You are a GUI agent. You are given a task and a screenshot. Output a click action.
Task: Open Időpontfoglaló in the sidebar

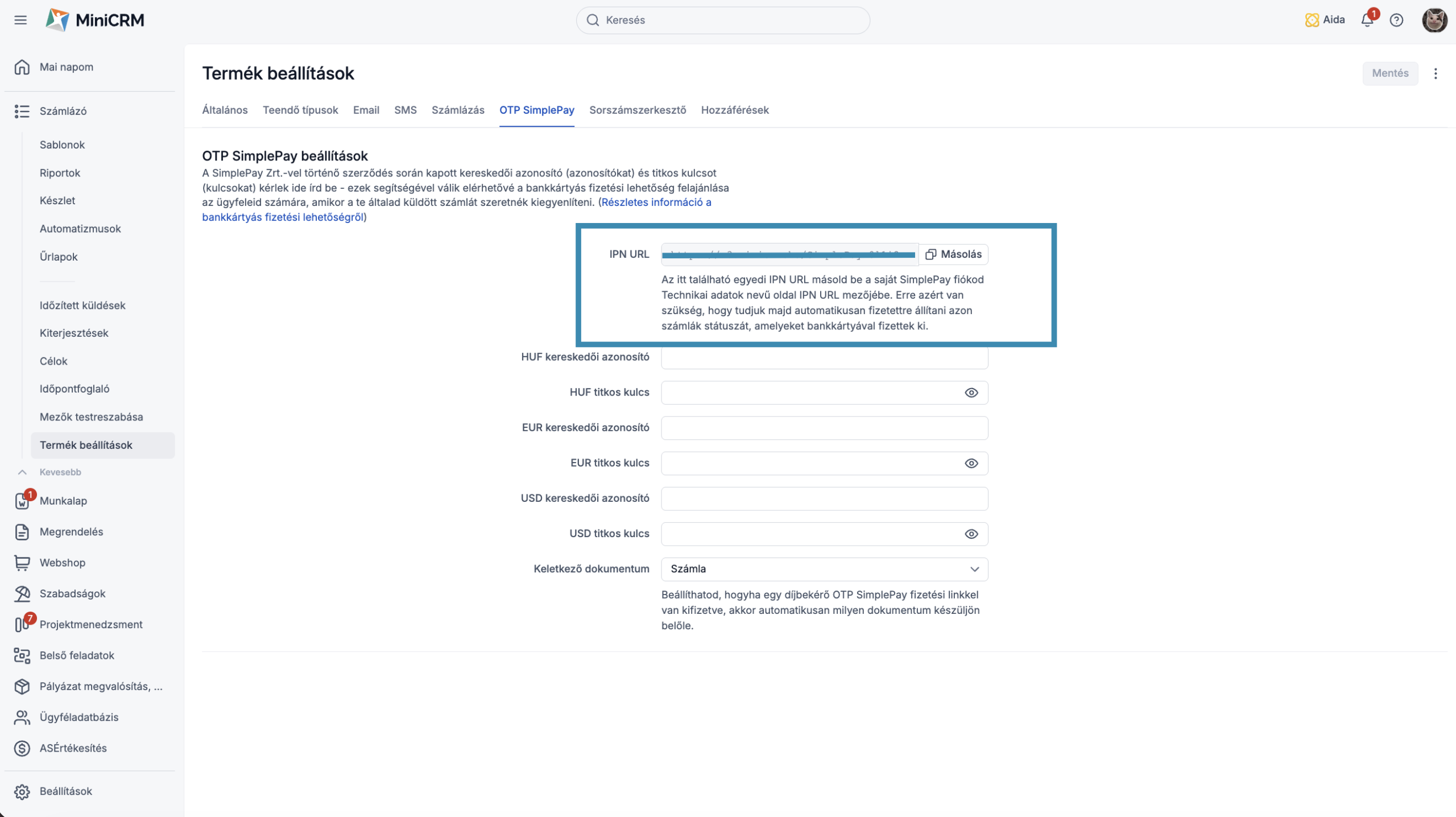tap(75, 389)
